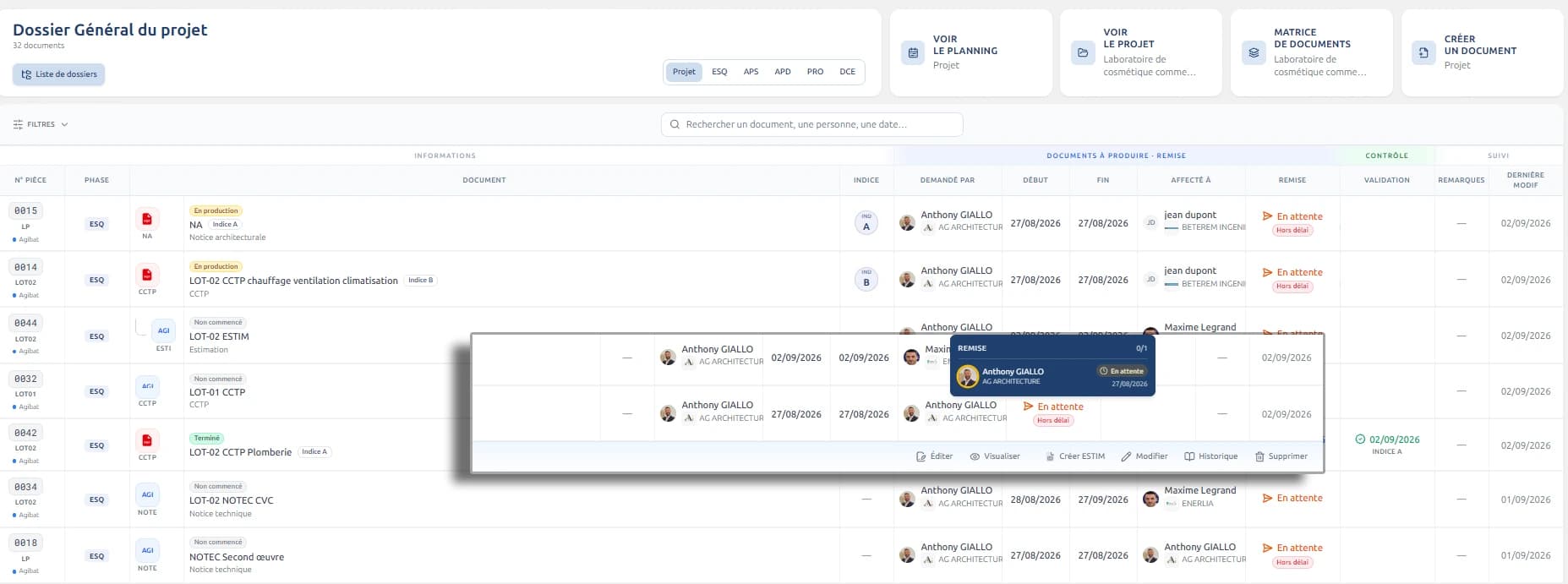The width and height of the screenshot is (1568, 584).
Task: Expand the Filtres dropdown
Action: tap(41, 124)
